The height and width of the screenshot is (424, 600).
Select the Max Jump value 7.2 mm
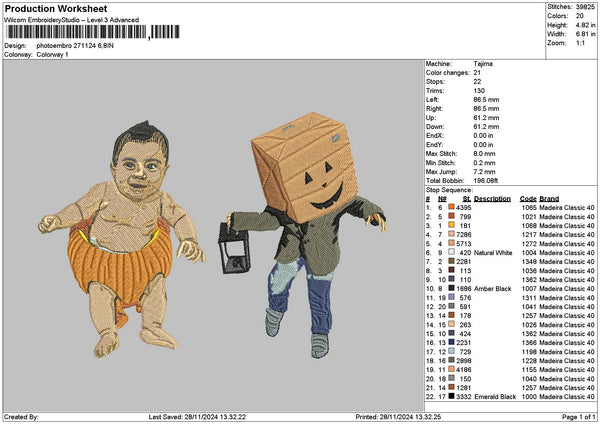click(484, 172)
